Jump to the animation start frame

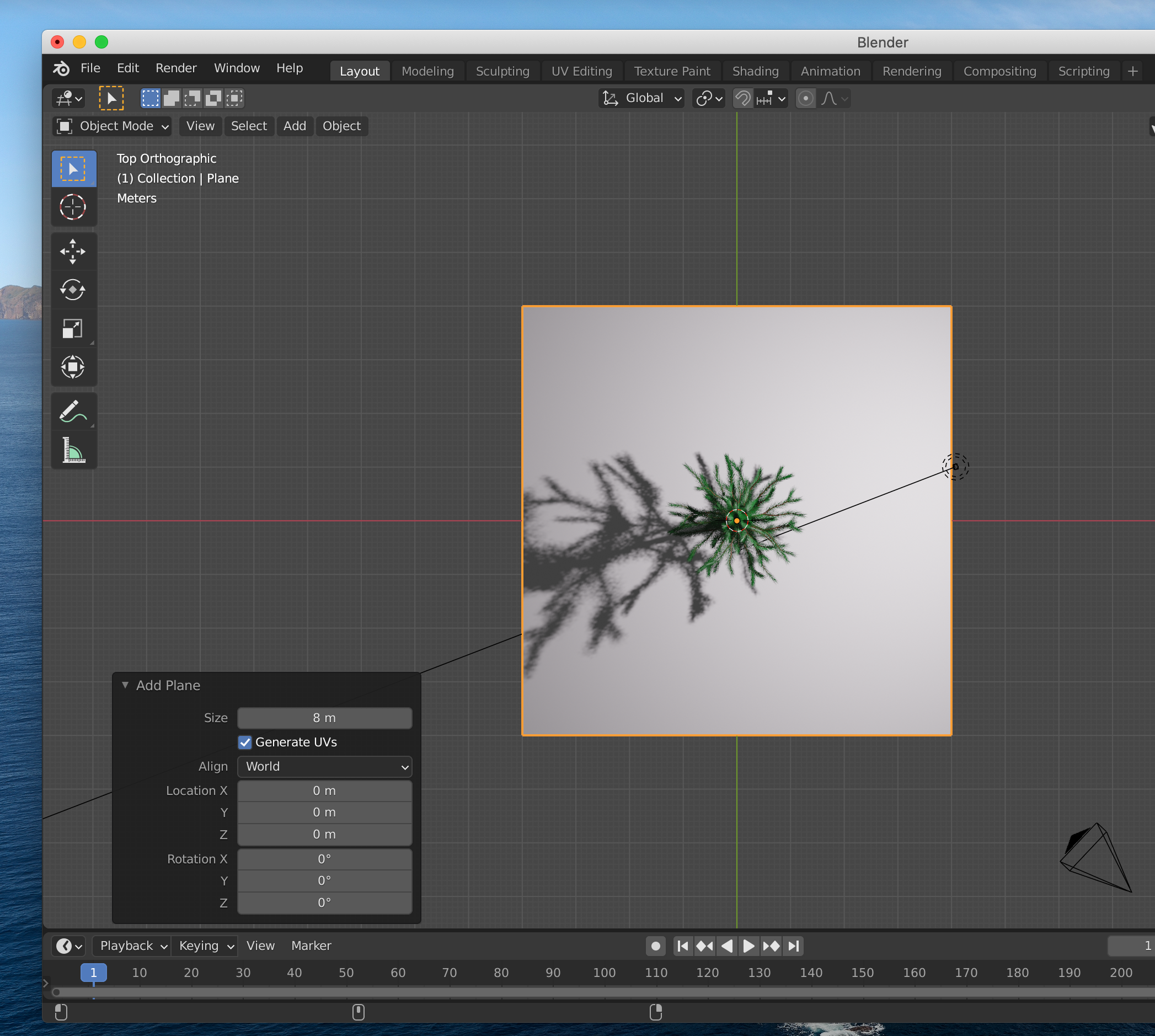(x=682, y=946)
